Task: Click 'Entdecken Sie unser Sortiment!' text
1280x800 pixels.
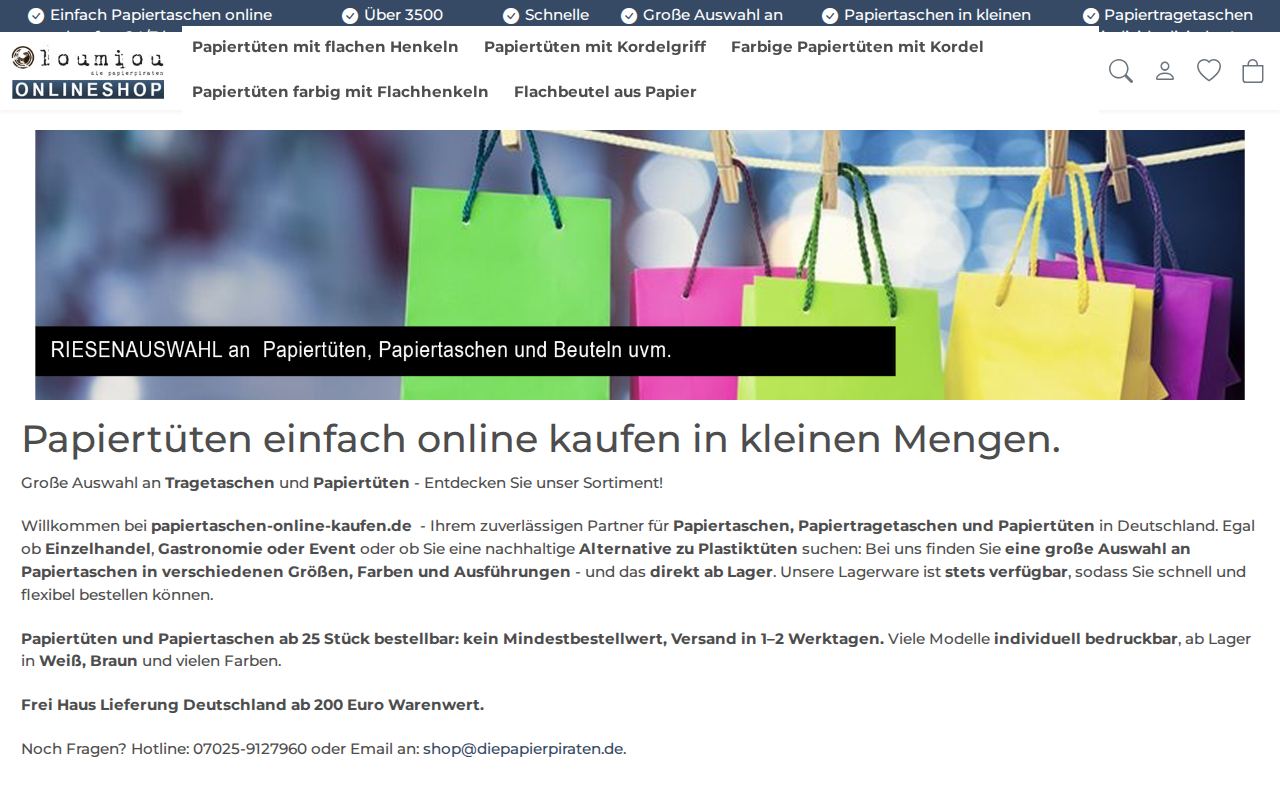Action: point(543,483)
